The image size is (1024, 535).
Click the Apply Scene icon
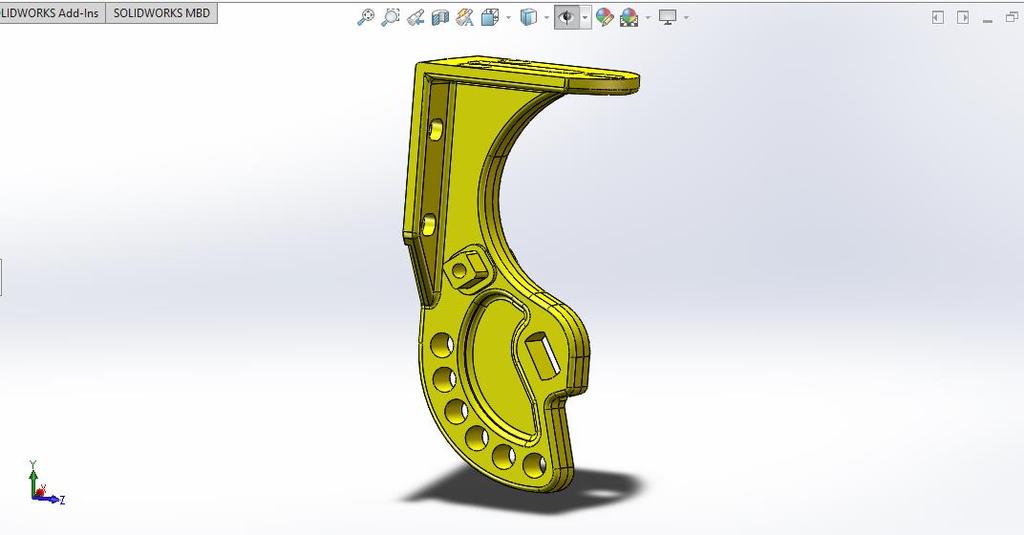[x=630, y=18]
